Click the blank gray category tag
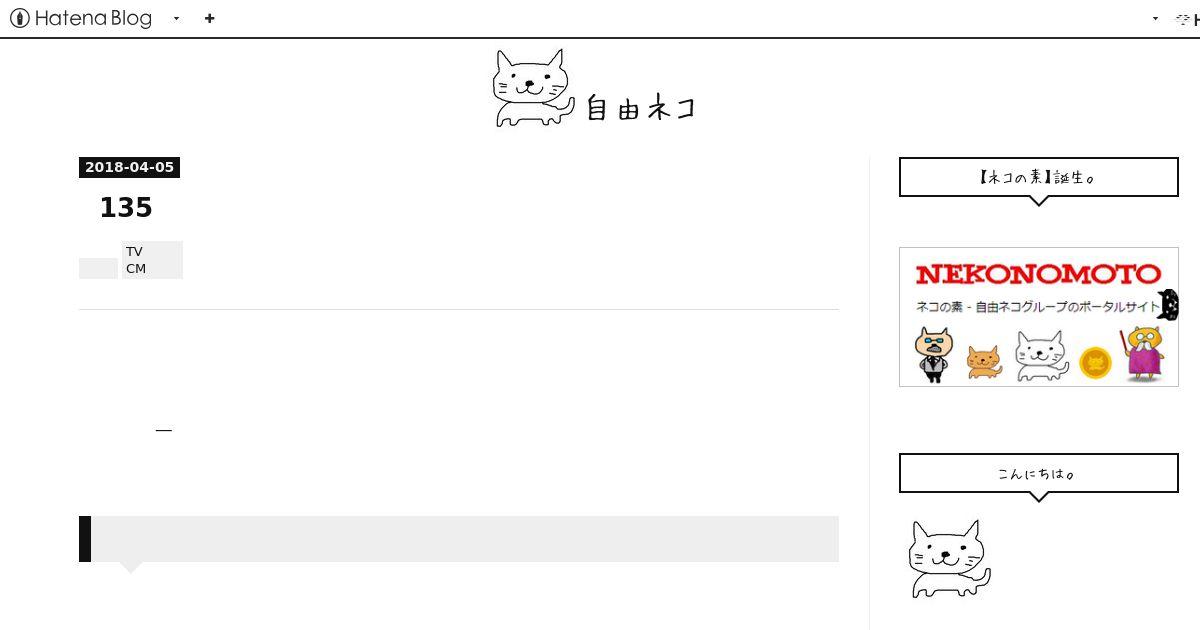This screenshot has height=630, width=1200. point(98,268)
